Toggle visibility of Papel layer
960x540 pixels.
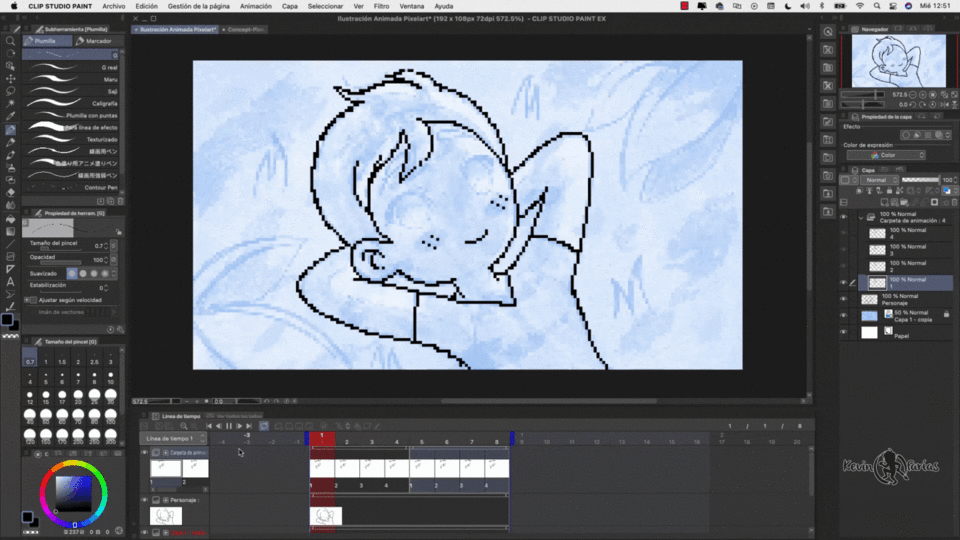pos(844,332)
